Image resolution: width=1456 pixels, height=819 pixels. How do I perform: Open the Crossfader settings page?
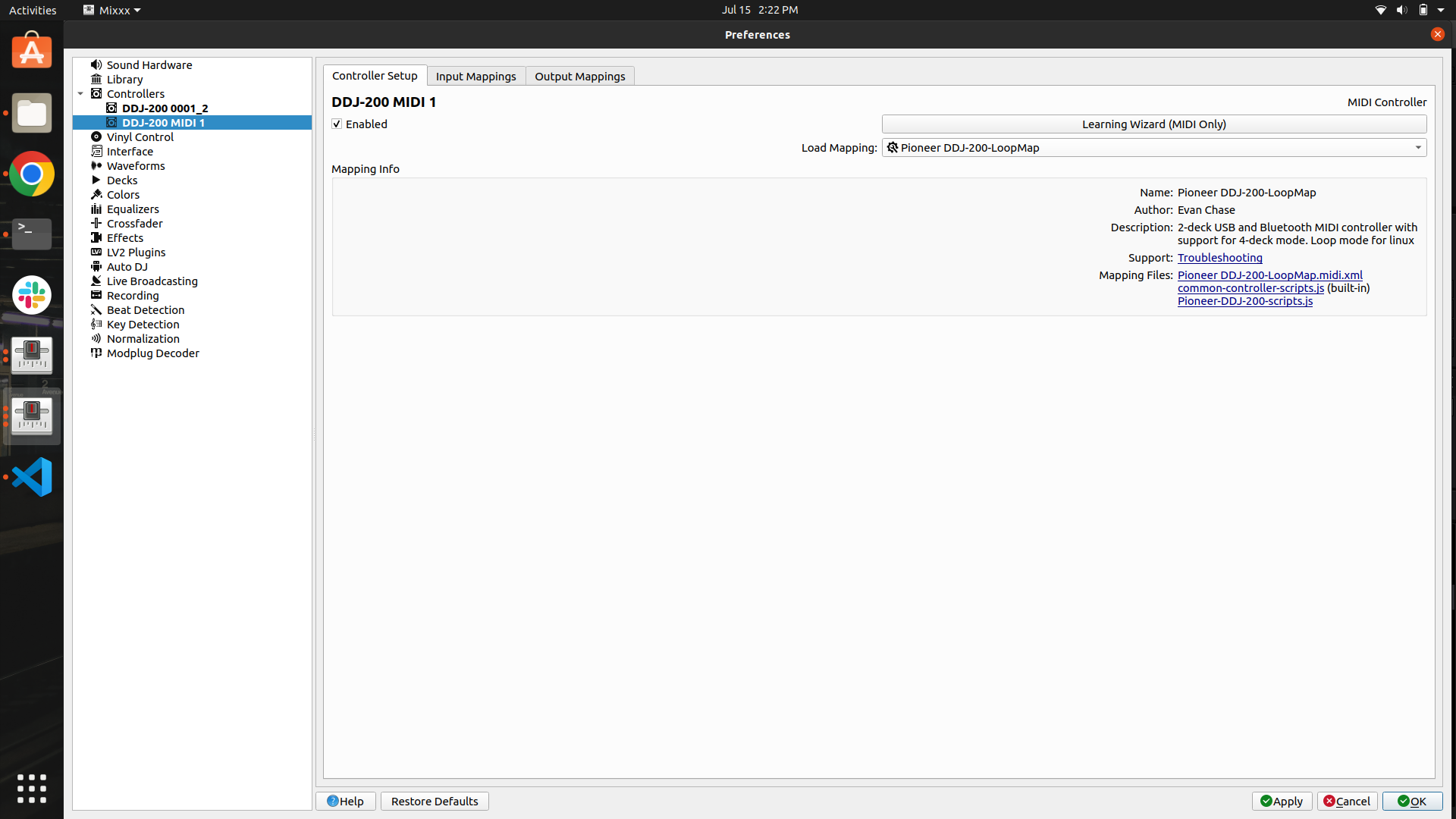click(x=133, y=223)
